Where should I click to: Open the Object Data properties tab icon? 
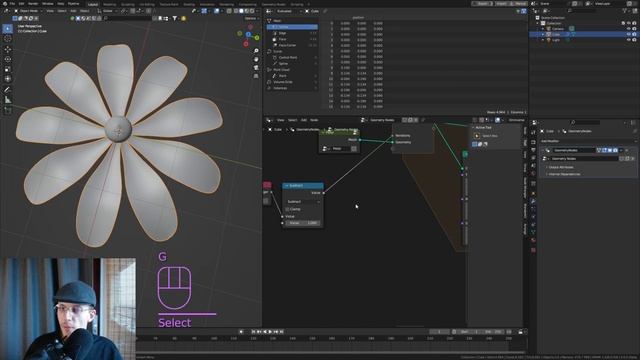tap(533, 232)
